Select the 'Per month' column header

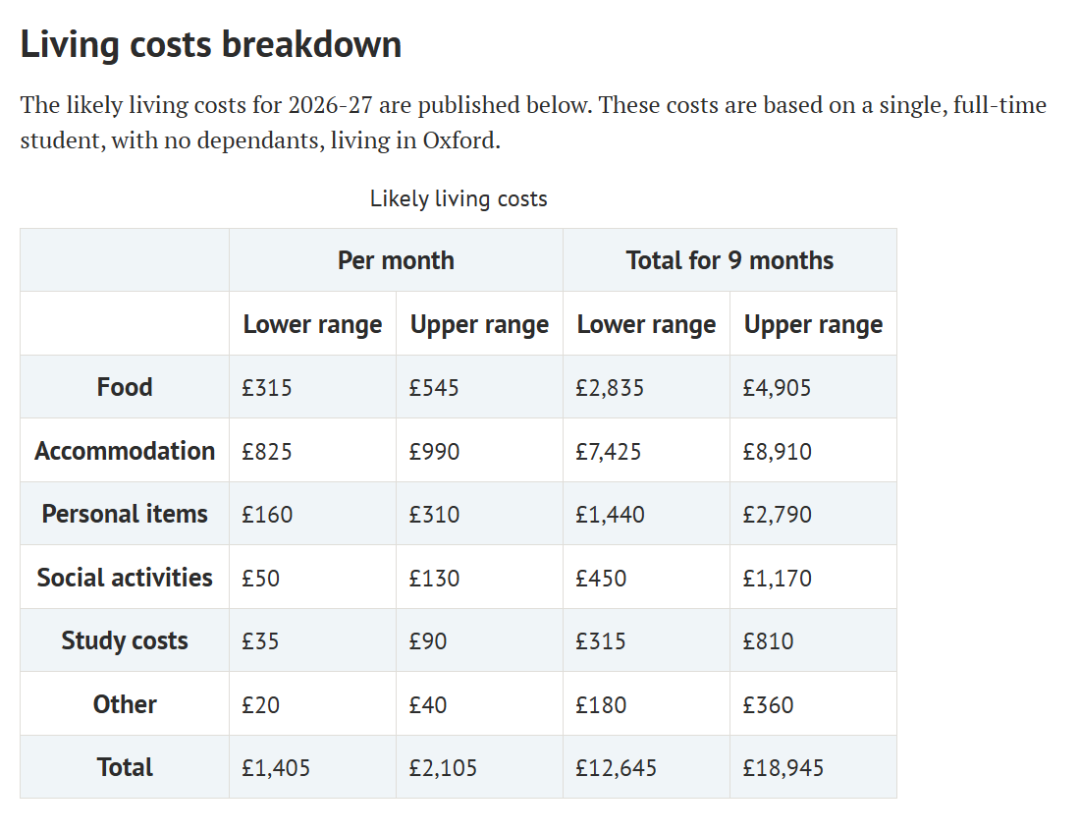pyautogui.click(x=396, y=260)
